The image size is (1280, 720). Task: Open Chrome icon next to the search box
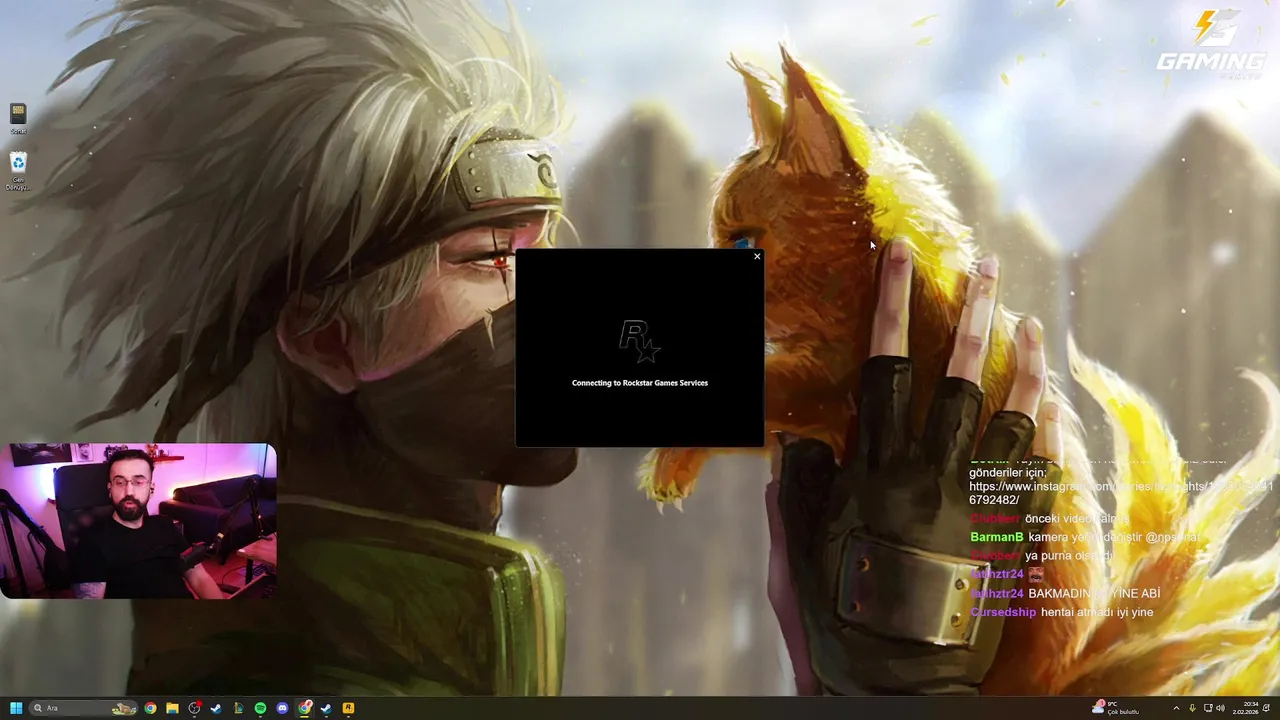tap(150, 708)
